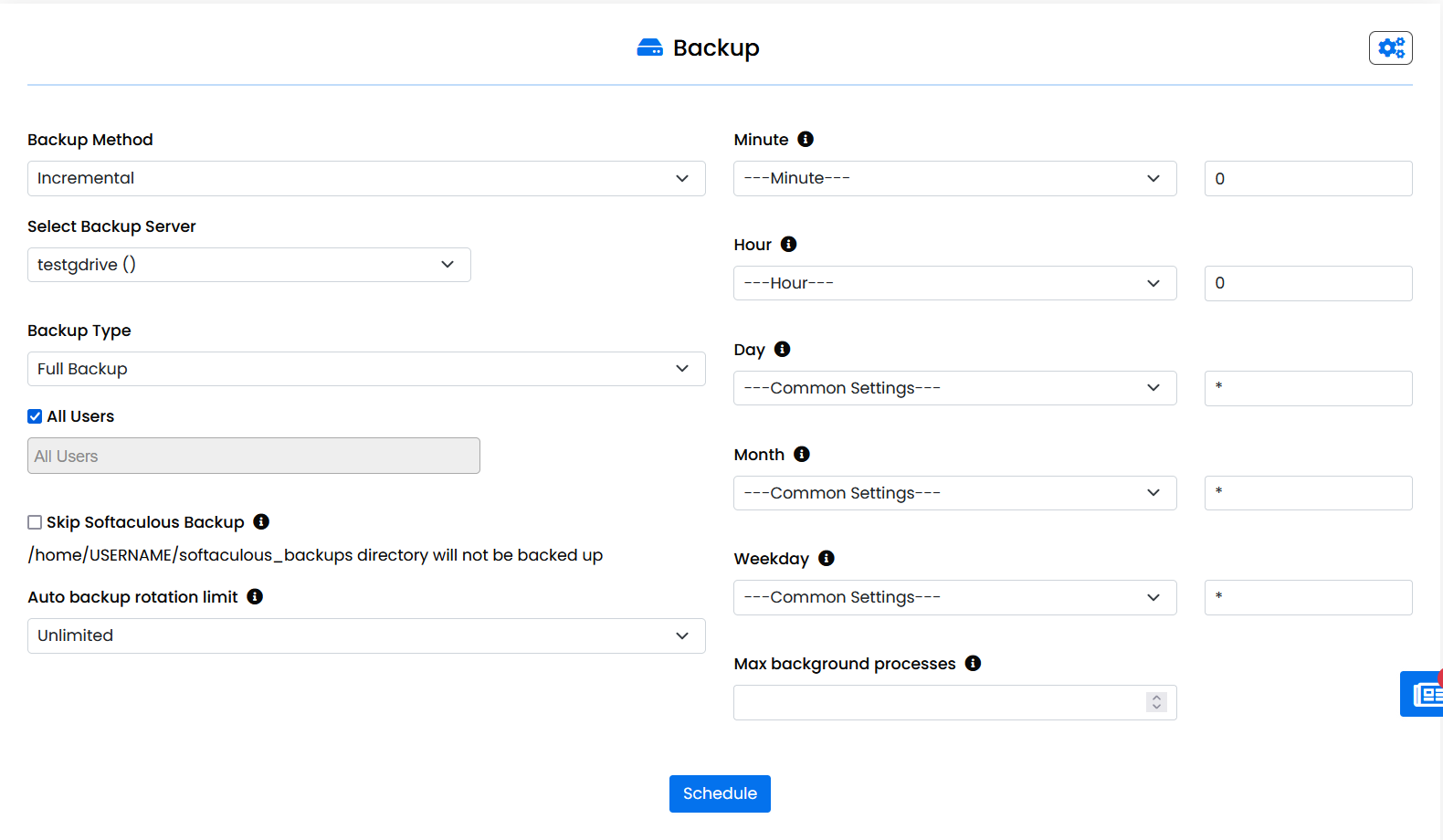Click the Weekday info icon
The image size is (1443, 840).
(826, 559)
